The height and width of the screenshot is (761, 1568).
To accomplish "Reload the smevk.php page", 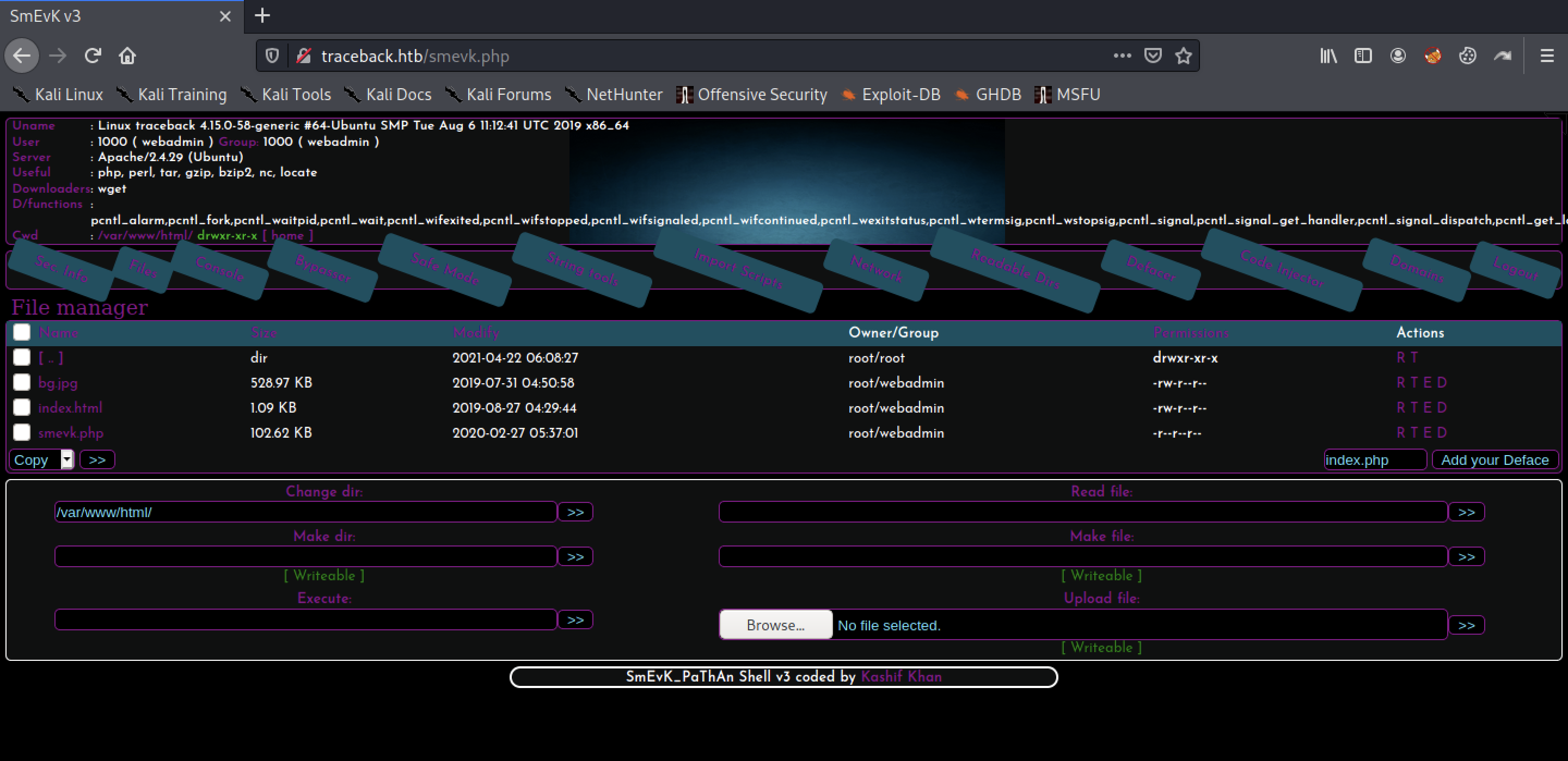I will click(x=93, y=56).
